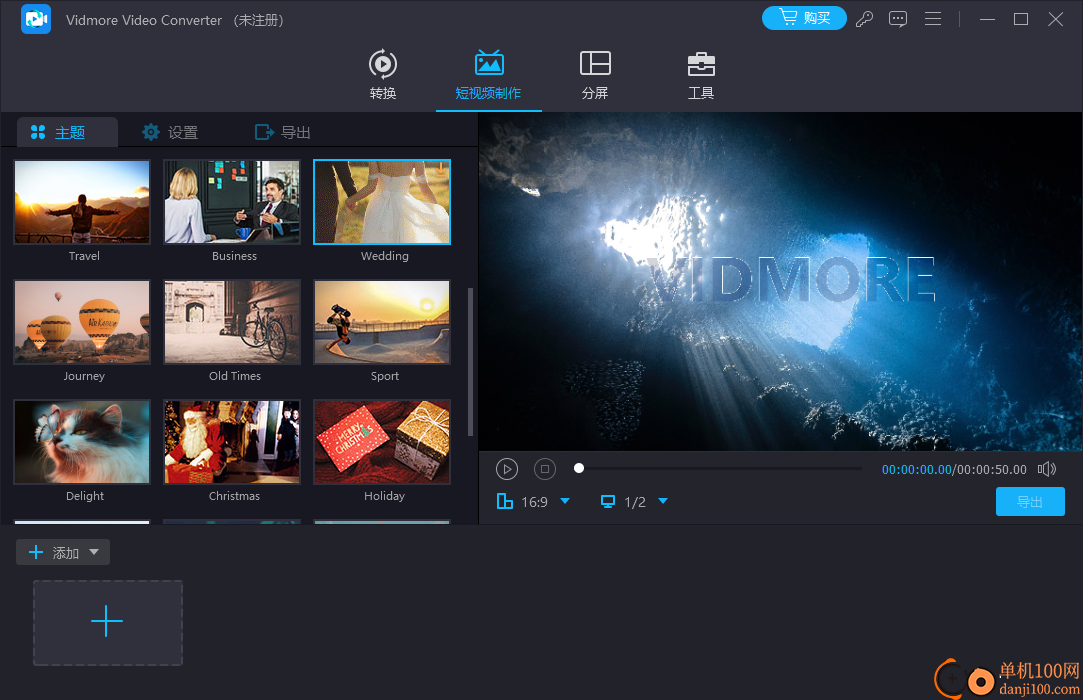Click the theme list scrollbar
Viewport: 1083px width, 700px height.
[470, 361]
